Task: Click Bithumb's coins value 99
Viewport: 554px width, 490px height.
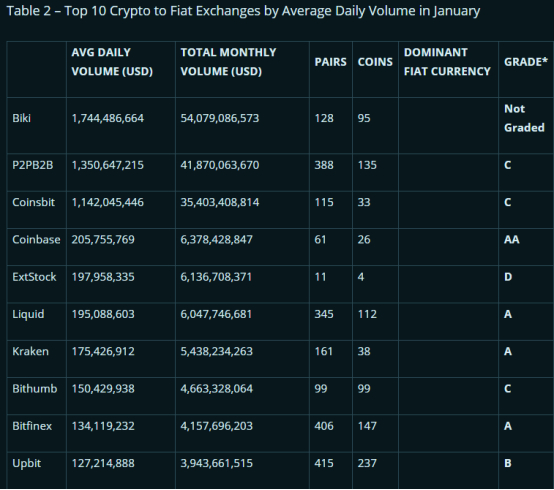Action: point(364,389)
